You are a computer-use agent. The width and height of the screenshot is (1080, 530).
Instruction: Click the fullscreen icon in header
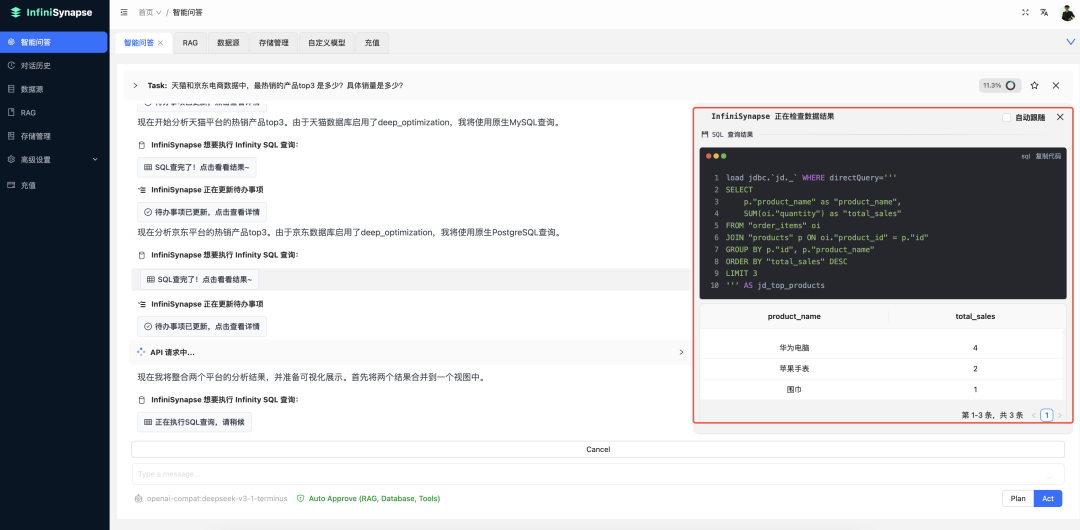point(1025,12)
